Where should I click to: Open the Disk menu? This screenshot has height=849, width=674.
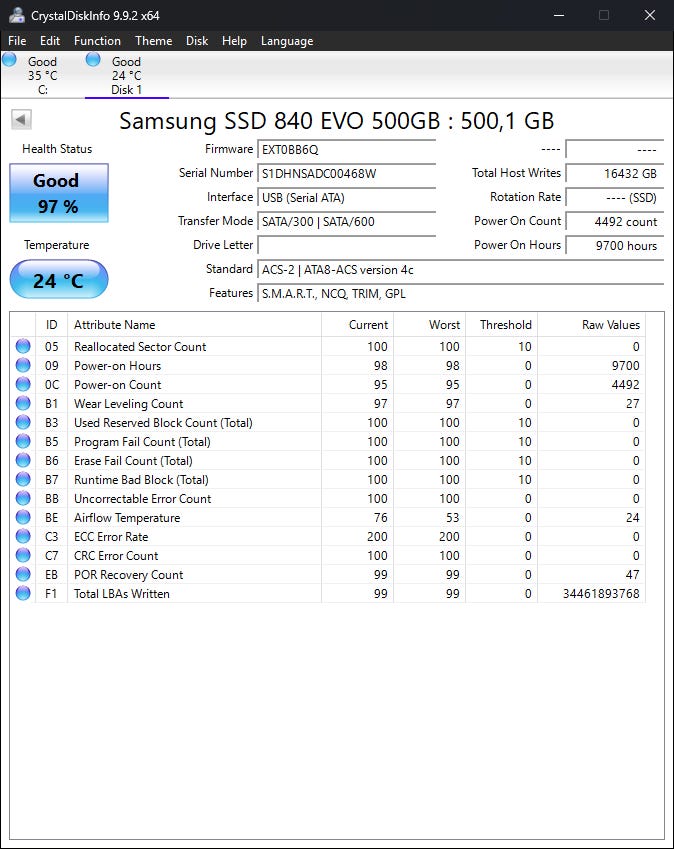click(x=197, y=41)
